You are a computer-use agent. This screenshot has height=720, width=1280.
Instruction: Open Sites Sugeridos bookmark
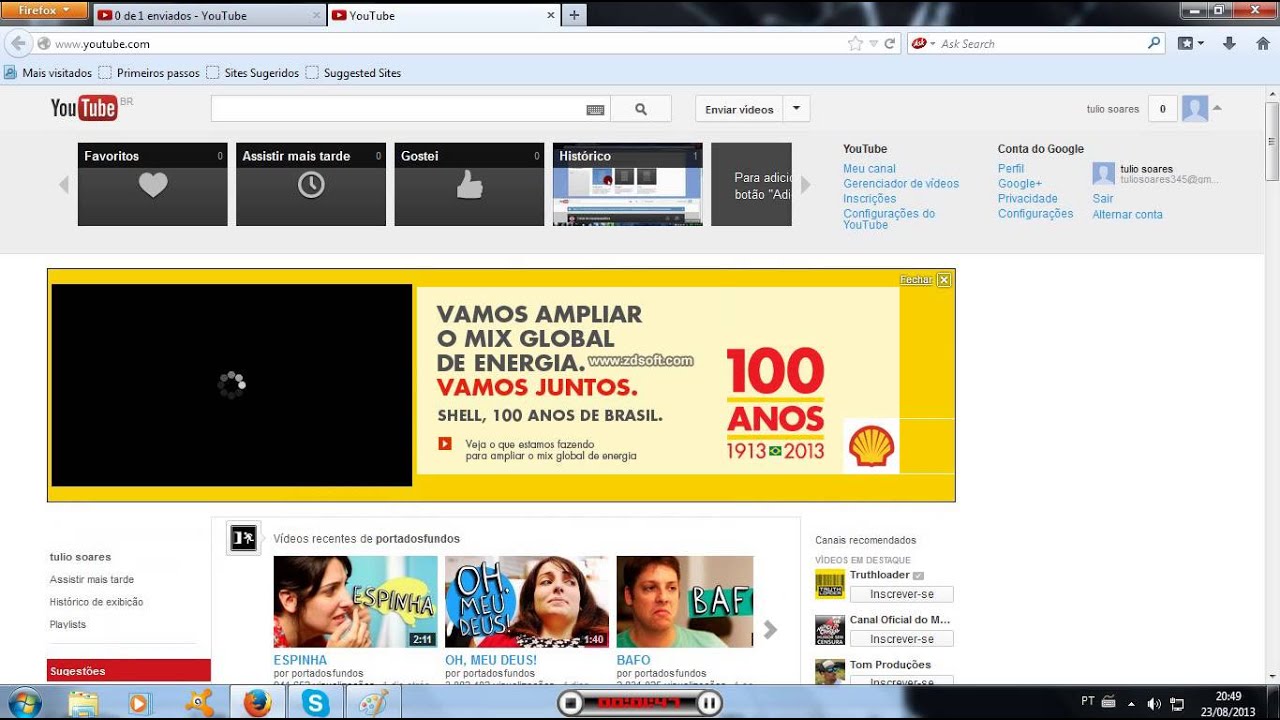point(253,73)
